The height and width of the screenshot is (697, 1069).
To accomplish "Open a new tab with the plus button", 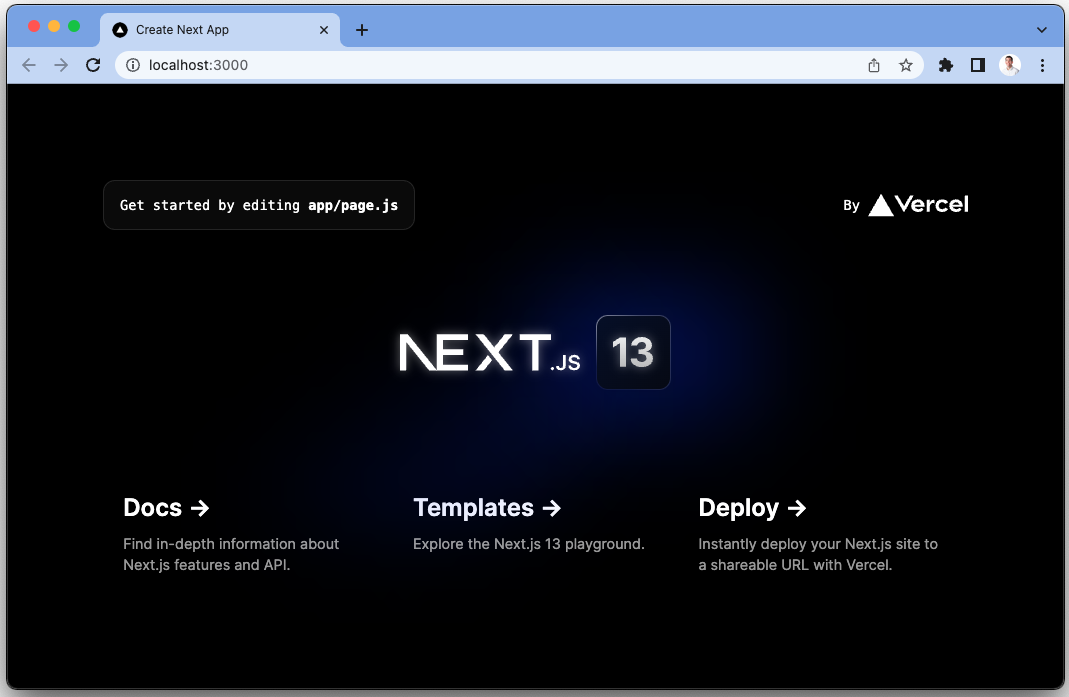I will pos(361,30).
